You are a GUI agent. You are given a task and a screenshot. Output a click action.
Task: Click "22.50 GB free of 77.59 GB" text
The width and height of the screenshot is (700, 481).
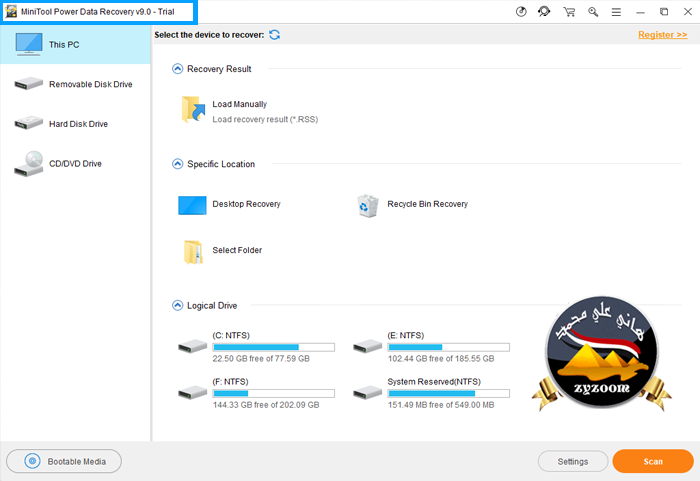coord(261,359)
